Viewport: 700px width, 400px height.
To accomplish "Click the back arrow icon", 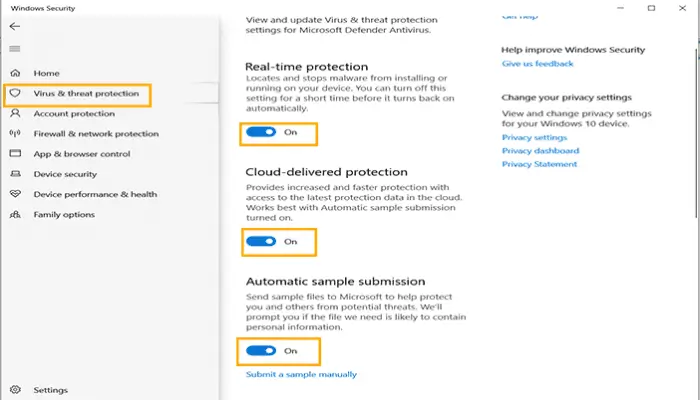I will click(14, 27).
